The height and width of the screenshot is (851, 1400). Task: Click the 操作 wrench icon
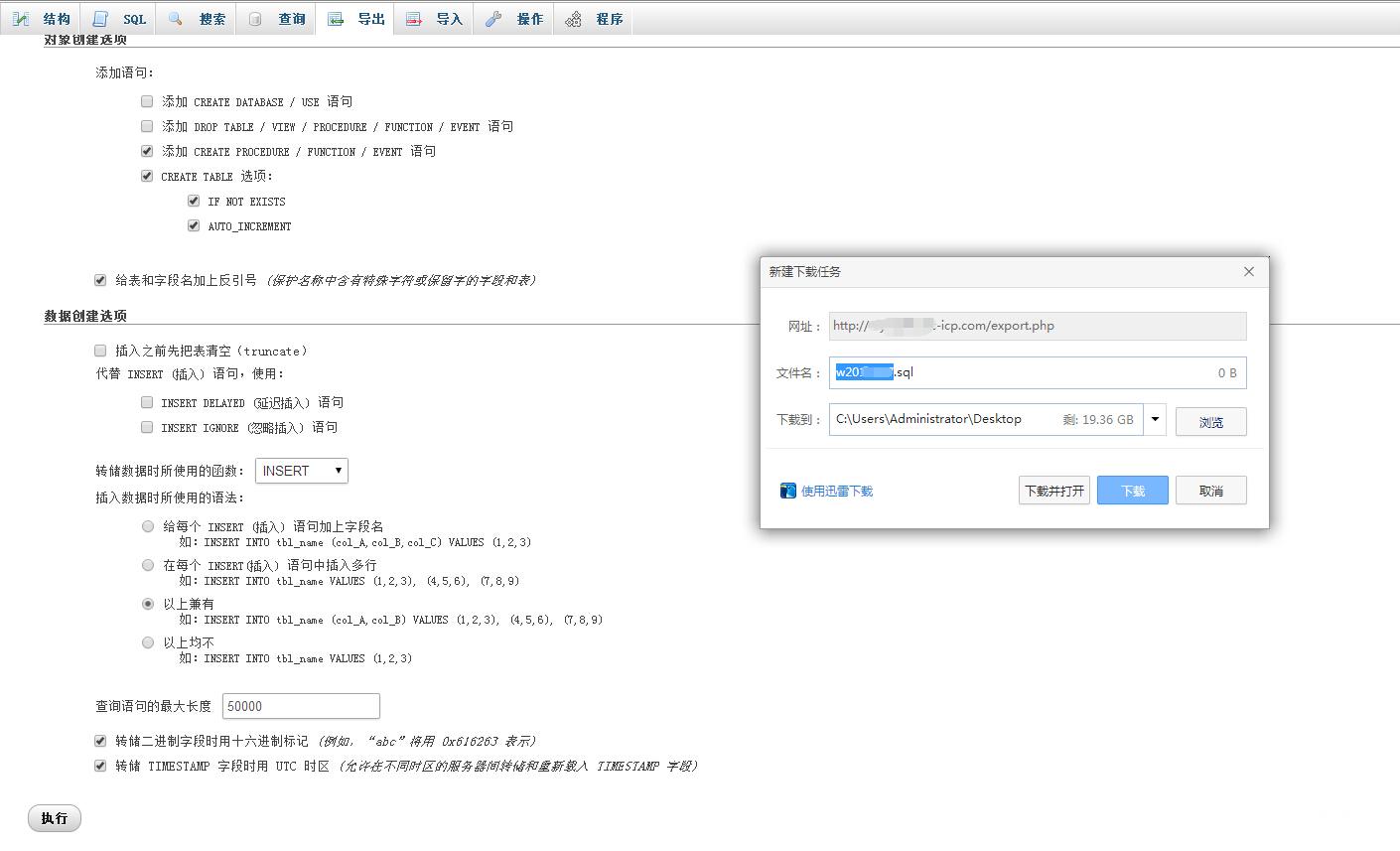click(x=493, y=19)
